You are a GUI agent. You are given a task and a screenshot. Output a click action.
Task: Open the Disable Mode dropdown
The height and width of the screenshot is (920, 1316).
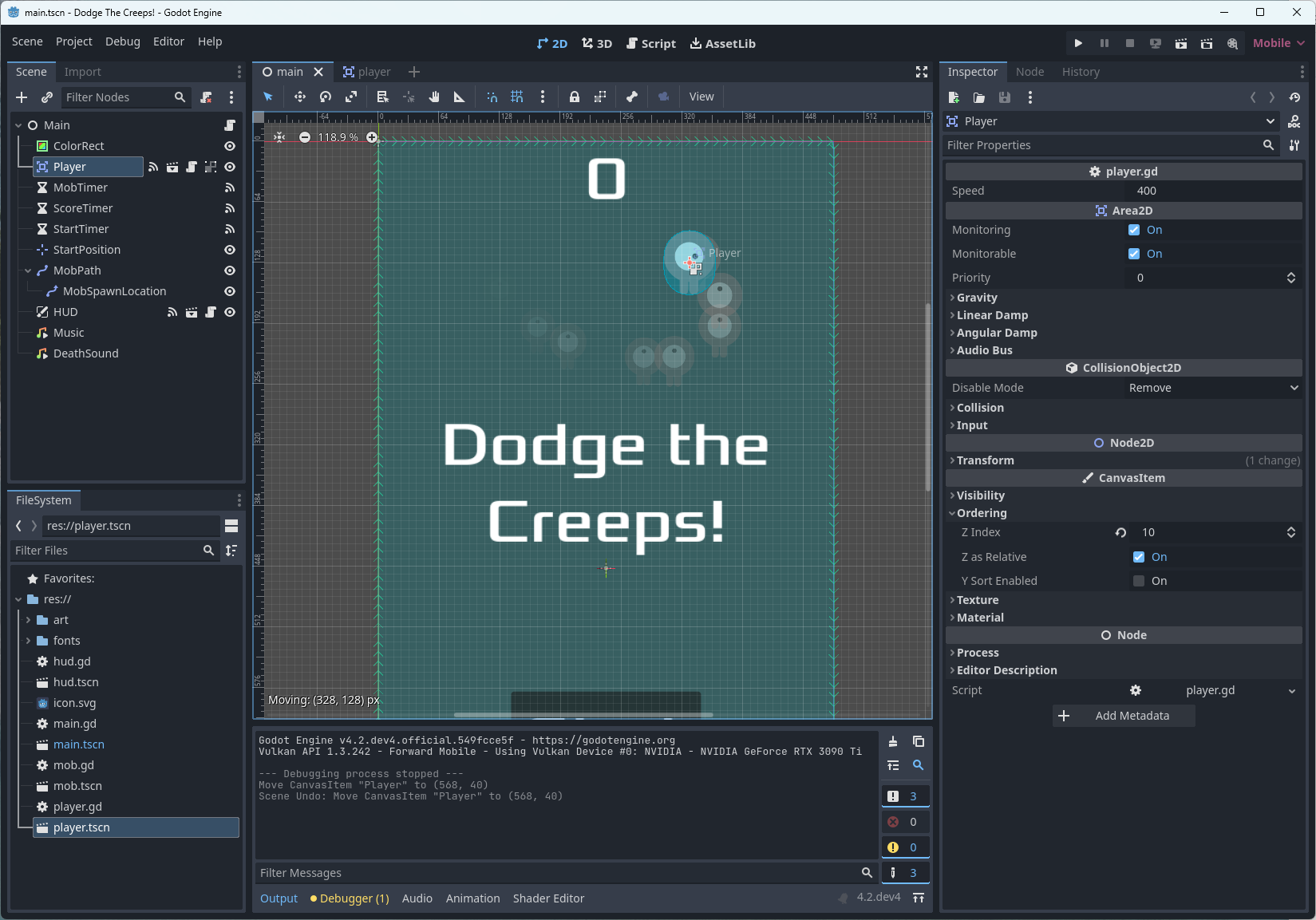[x=1212, y=388]
